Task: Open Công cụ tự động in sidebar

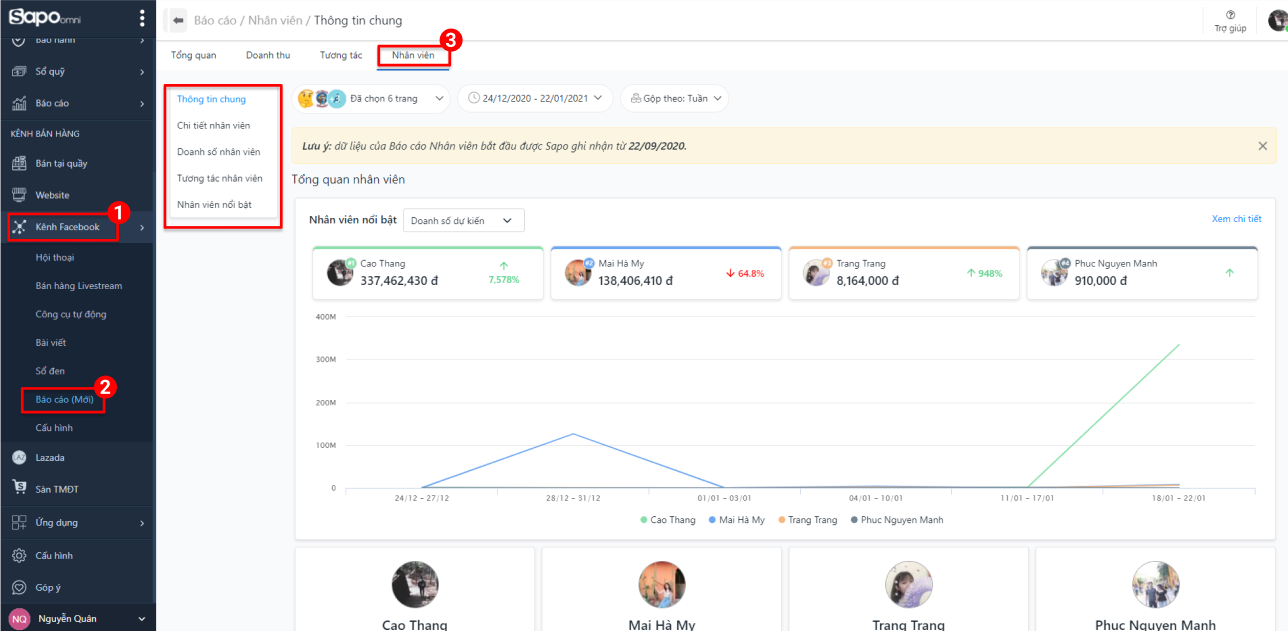Action: point(70,314)
